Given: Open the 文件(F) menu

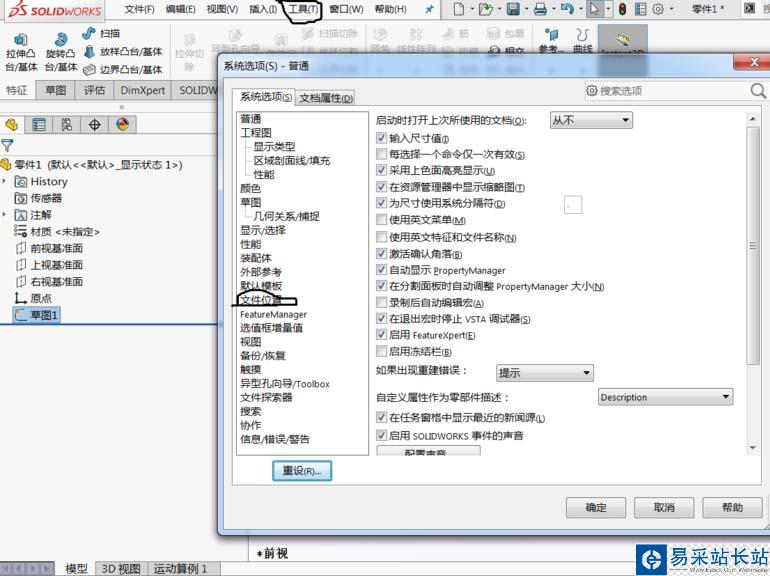Looking at the screenshot, I should pos(139,9).
